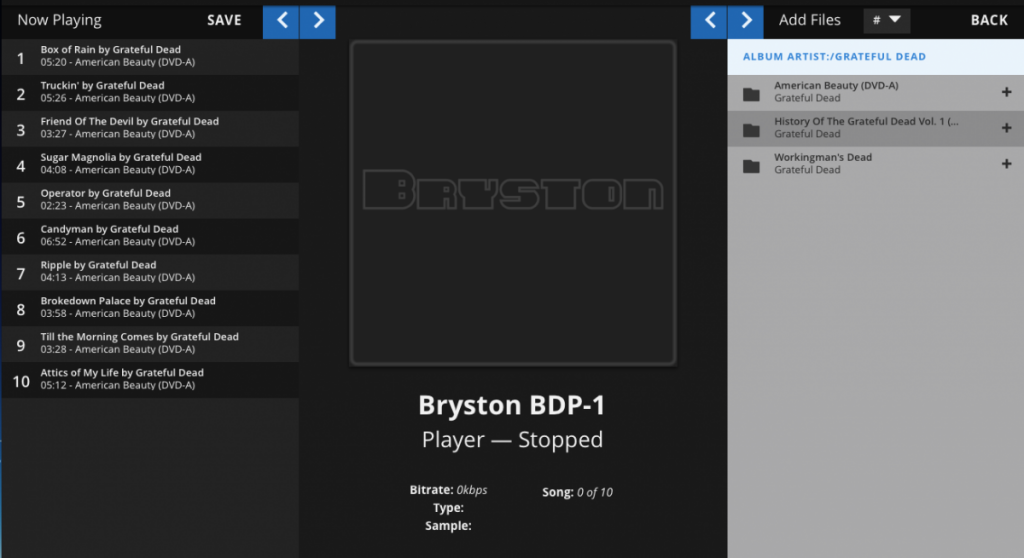
Task: Open American Beauty (DVD-A) folder icon
Action: click(751, 95)
